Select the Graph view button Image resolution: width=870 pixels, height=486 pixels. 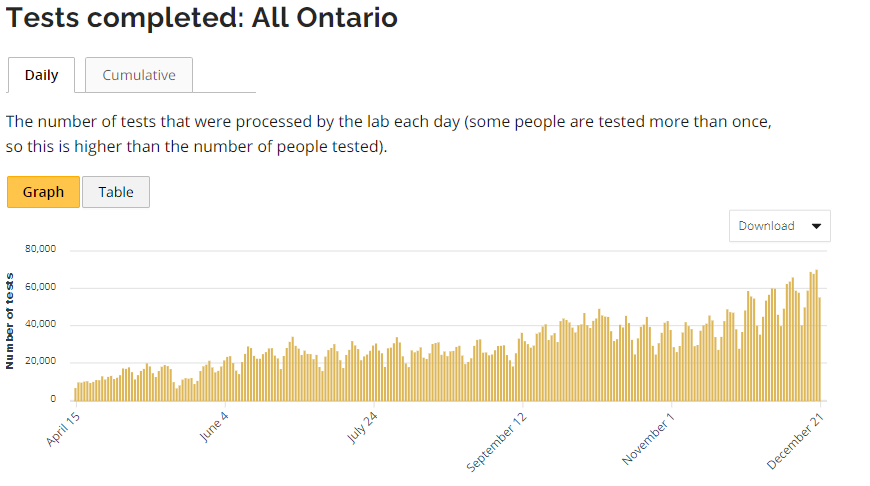point(43,192)
